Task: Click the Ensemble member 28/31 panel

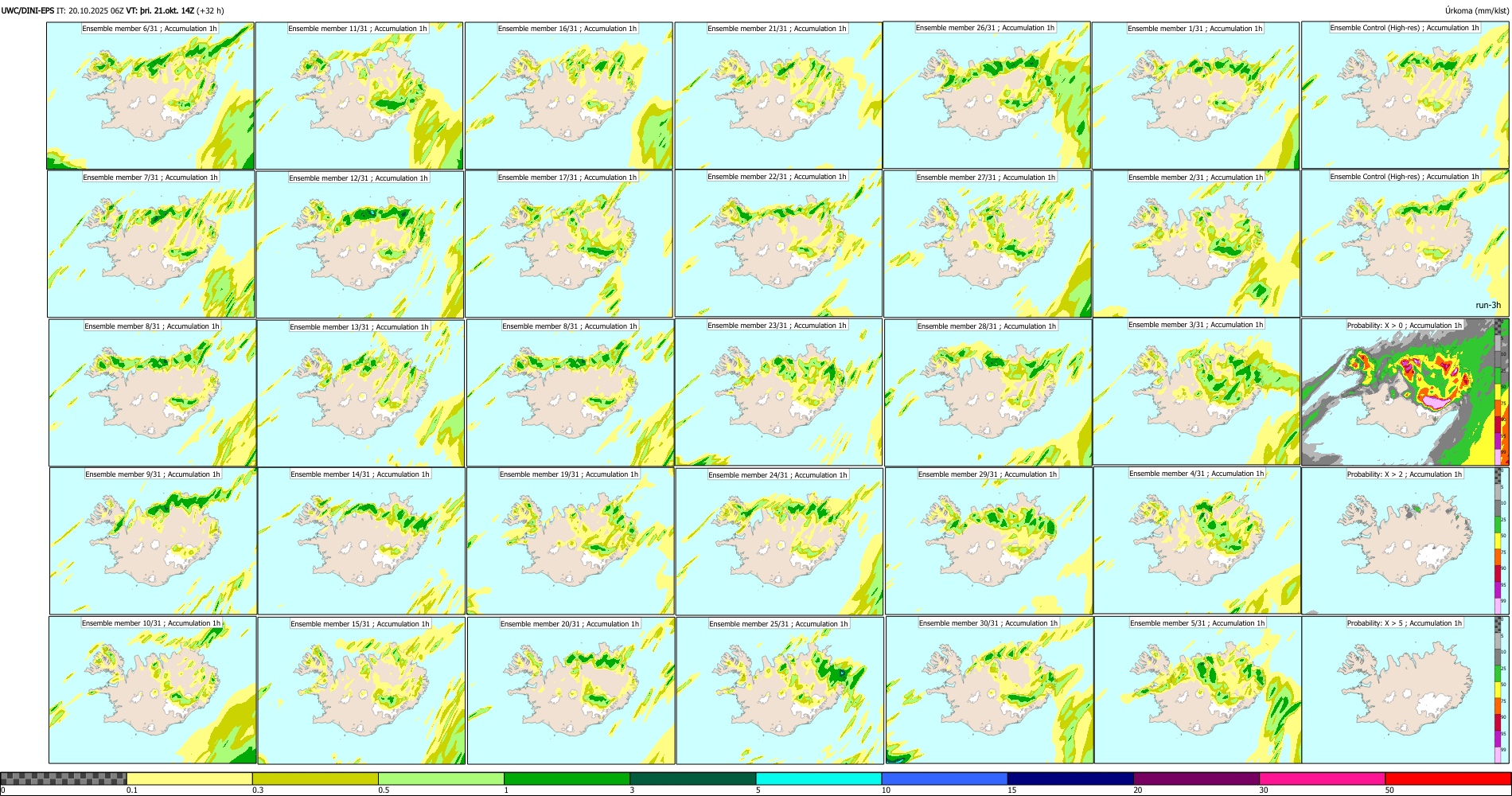Action: click(988, 393)
